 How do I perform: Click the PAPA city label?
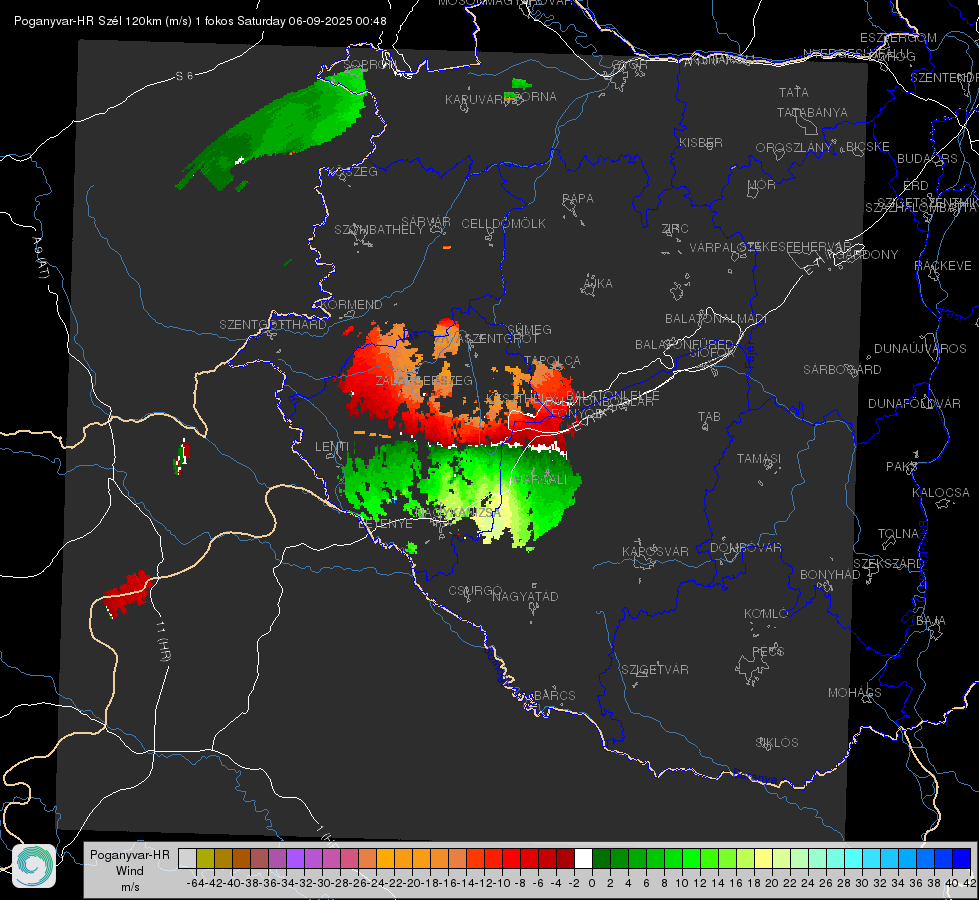[x=578, y=199]
